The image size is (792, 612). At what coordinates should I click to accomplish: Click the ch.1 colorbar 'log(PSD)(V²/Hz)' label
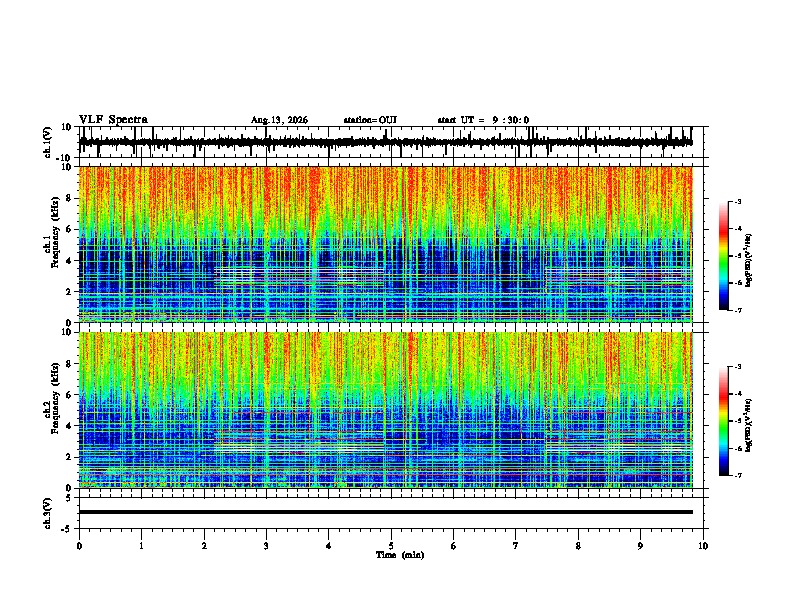click(x=749, y=261)
